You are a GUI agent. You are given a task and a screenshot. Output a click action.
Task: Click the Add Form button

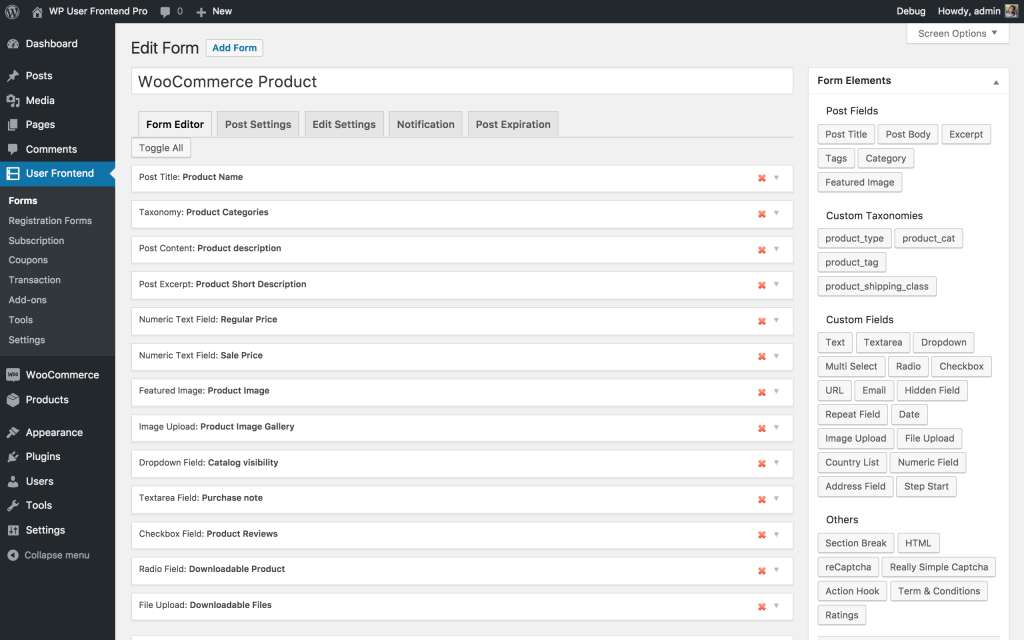click(234, 48)
